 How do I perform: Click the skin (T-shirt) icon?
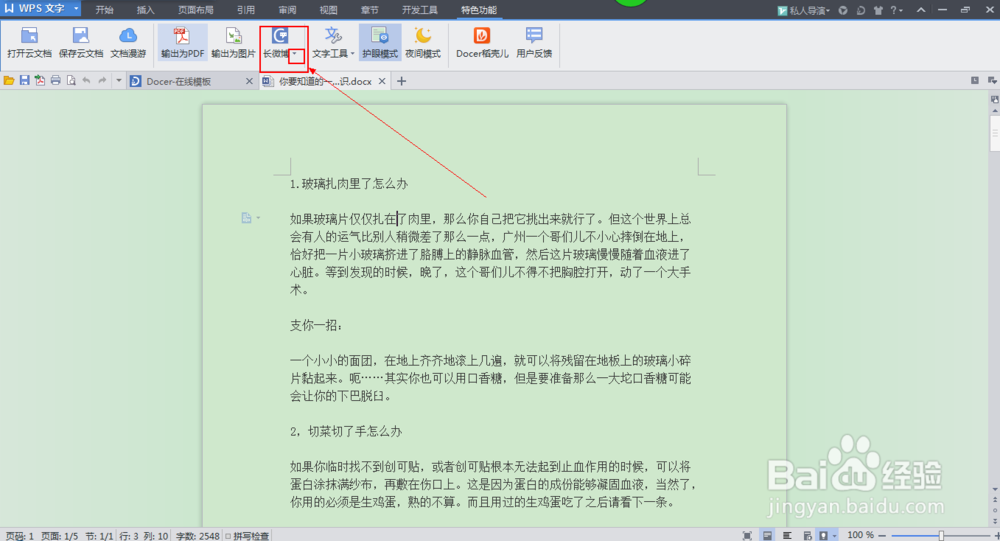pos(878,10)
